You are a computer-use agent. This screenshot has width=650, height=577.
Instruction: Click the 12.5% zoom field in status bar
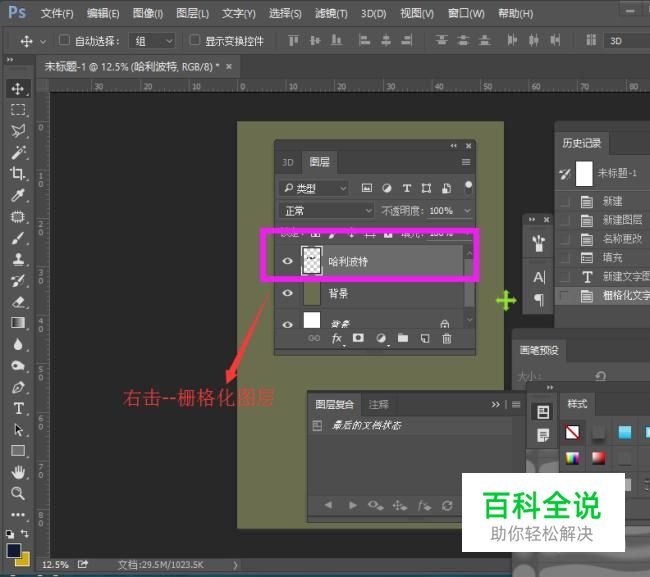[x=55, y=565]
